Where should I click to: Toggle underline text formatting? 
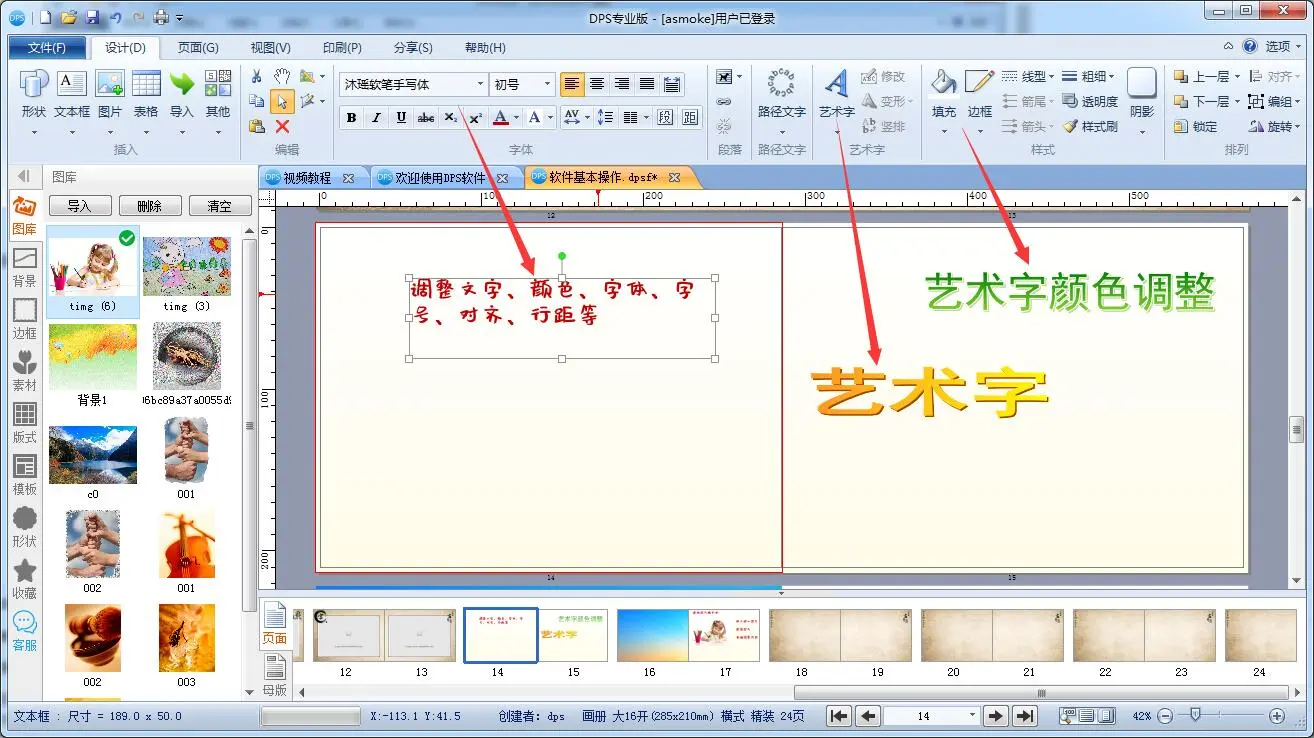coord(401,118)
